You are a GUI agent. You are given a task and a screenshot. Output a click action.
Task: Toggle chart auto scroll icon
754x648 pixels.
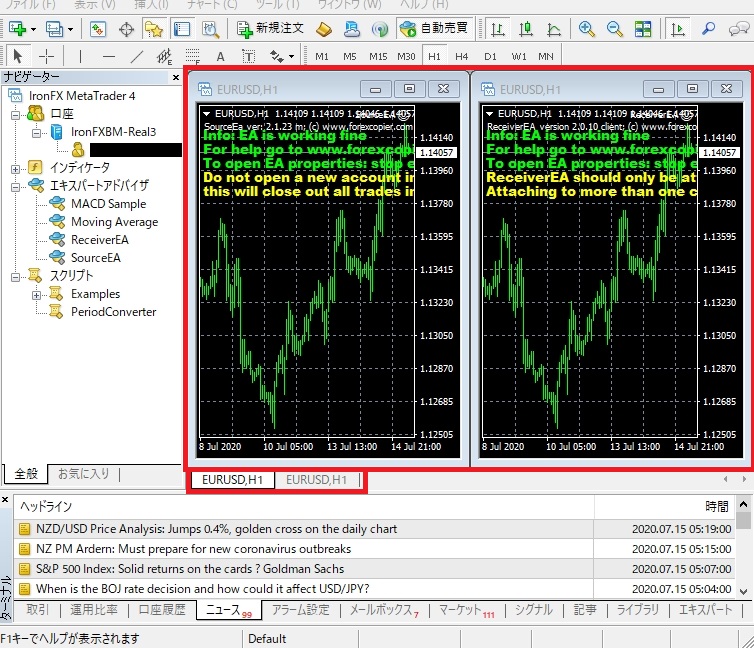click(x=678, y=29)
